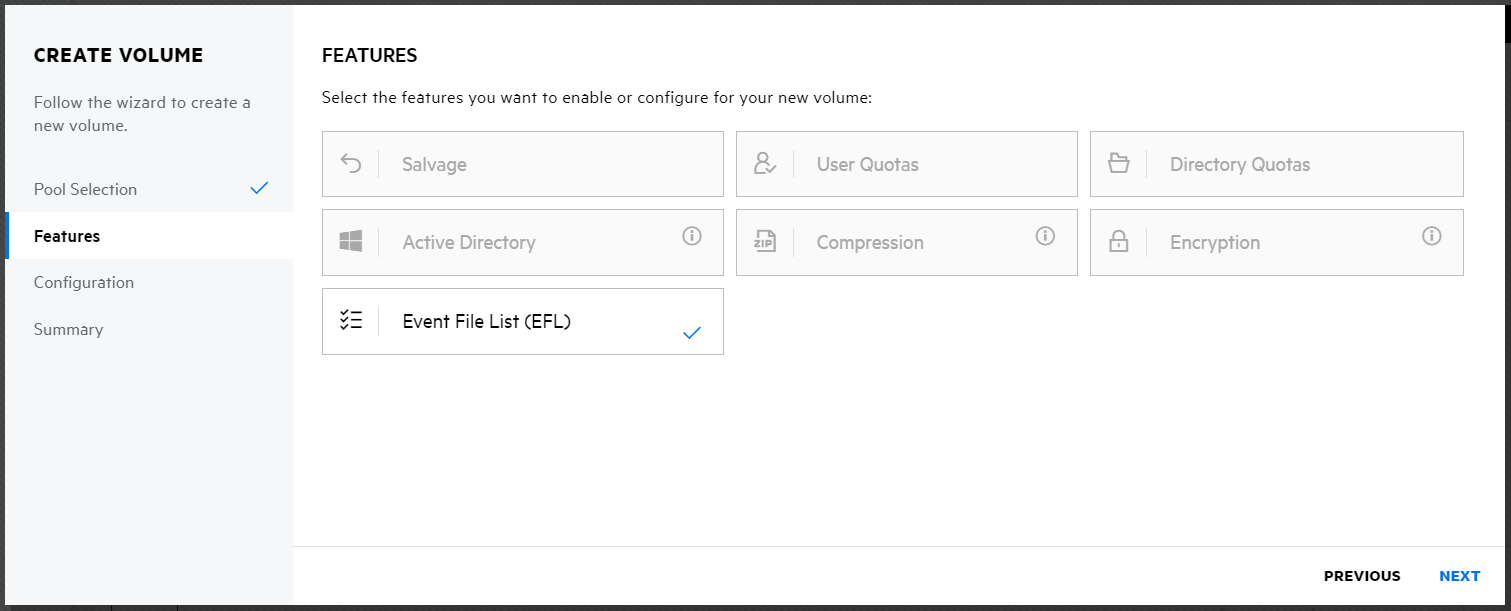Click the Directory Quotas folder icon

point(1119,164)
